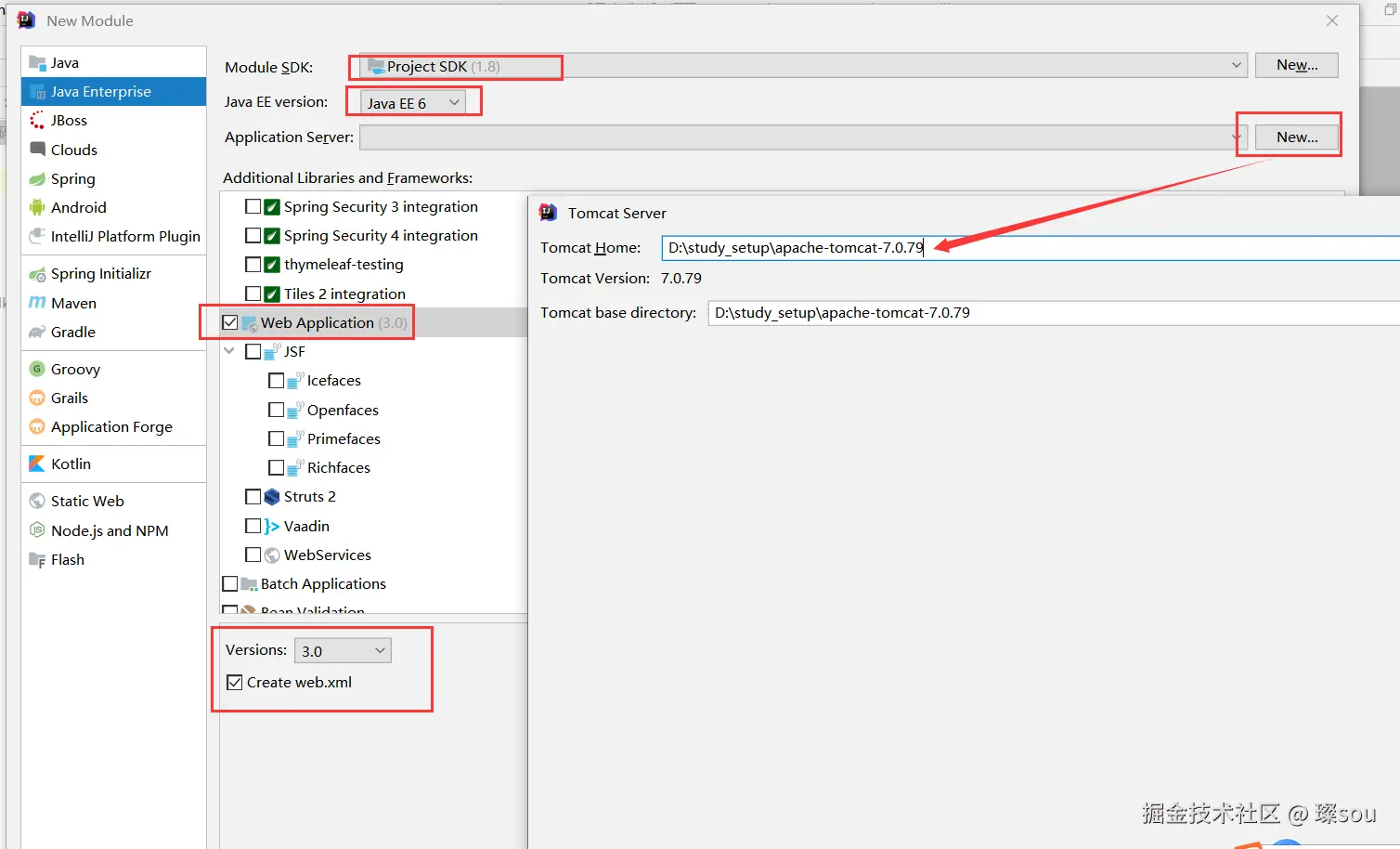Uncheck the Web Application checkbox
This screenshot has width=1400, height=849.
[230, 322]
